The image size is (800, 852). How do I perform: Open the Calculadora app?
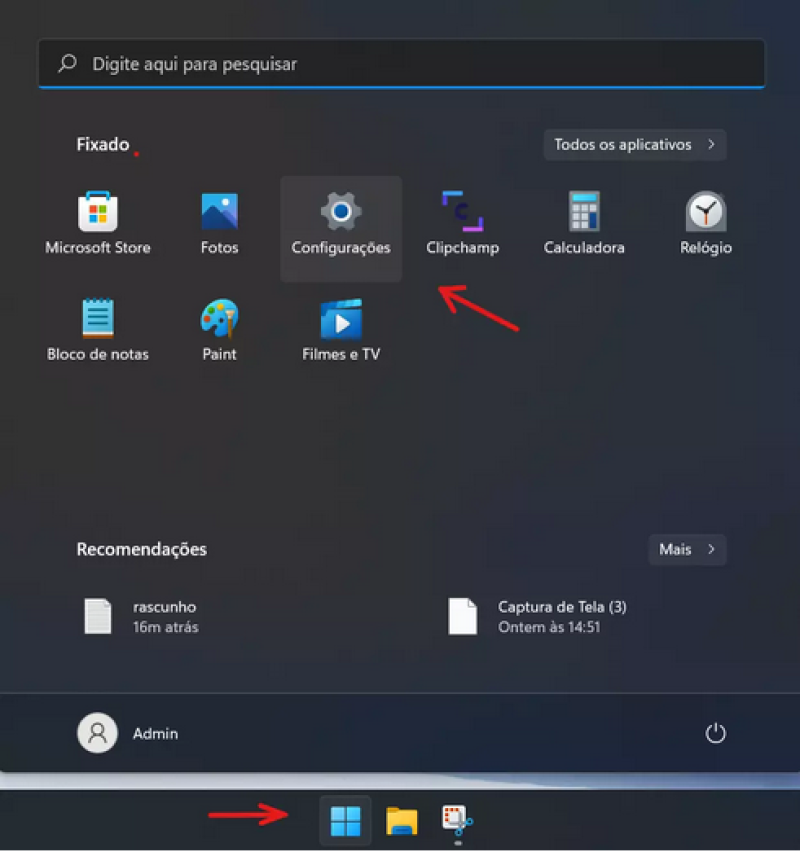[584, 224]
